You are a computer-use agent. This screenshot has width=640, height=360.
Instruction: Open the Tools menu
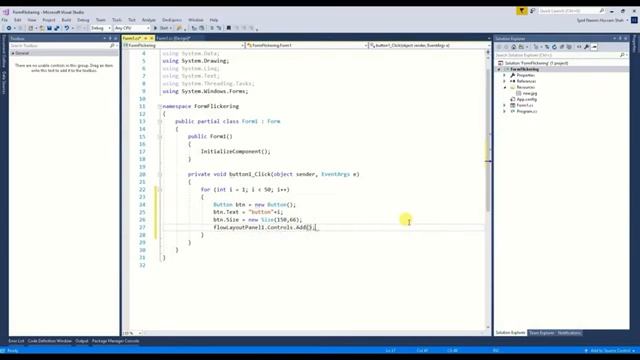(117, 20)
